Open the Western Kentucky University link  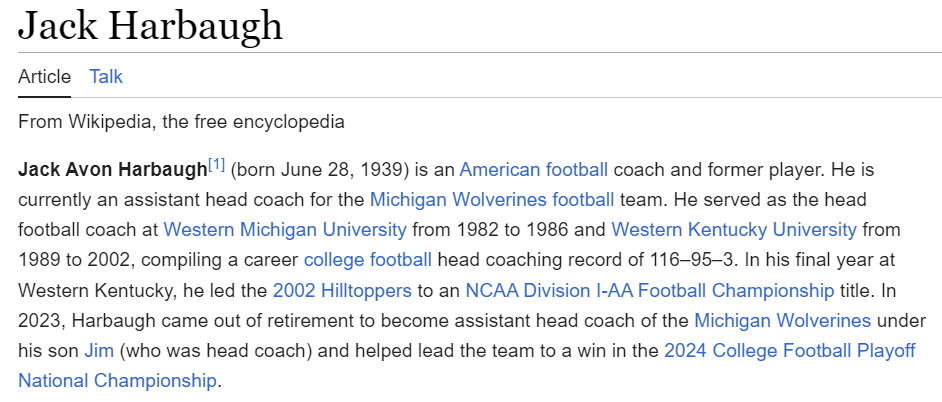coord(734,230)
